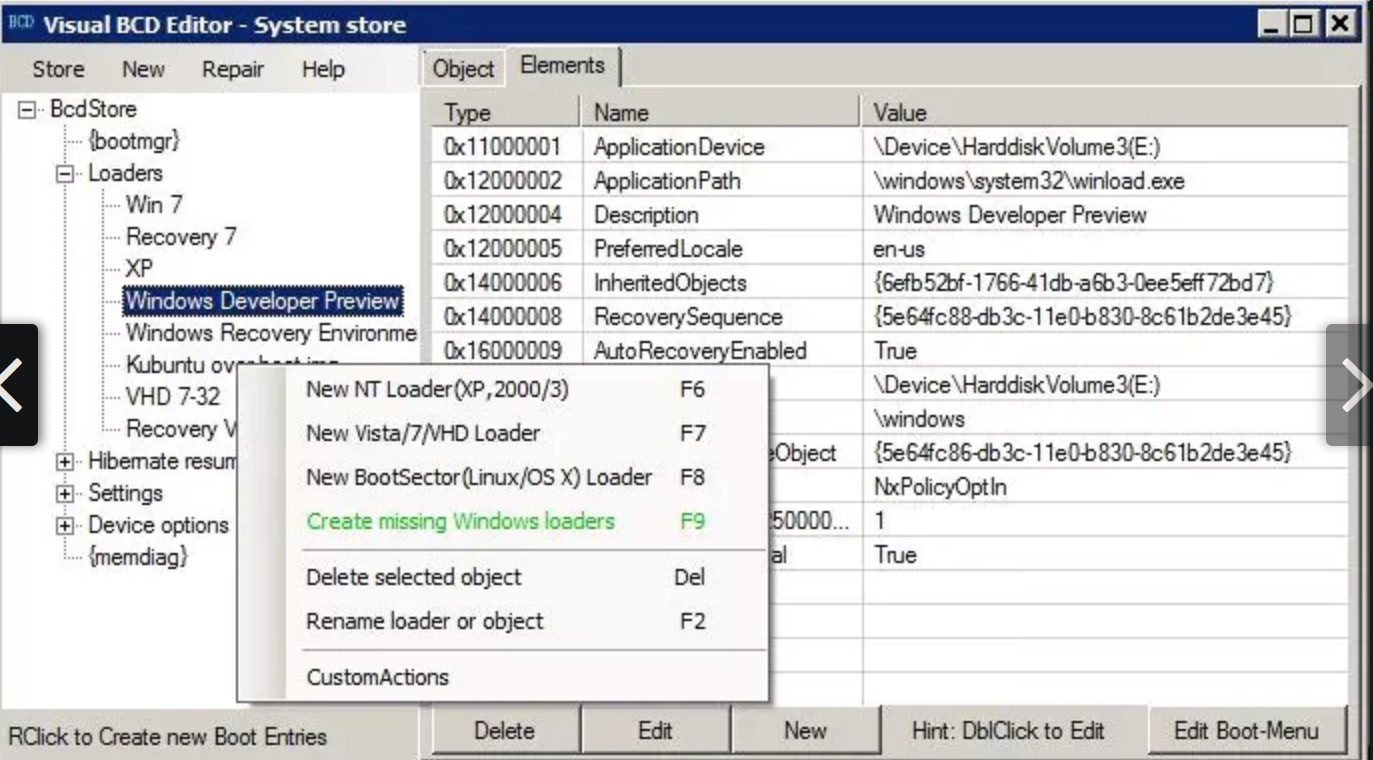The image size is (1373, 760).
Task: Go to next image with right arrow
Action: (1351, 385)
